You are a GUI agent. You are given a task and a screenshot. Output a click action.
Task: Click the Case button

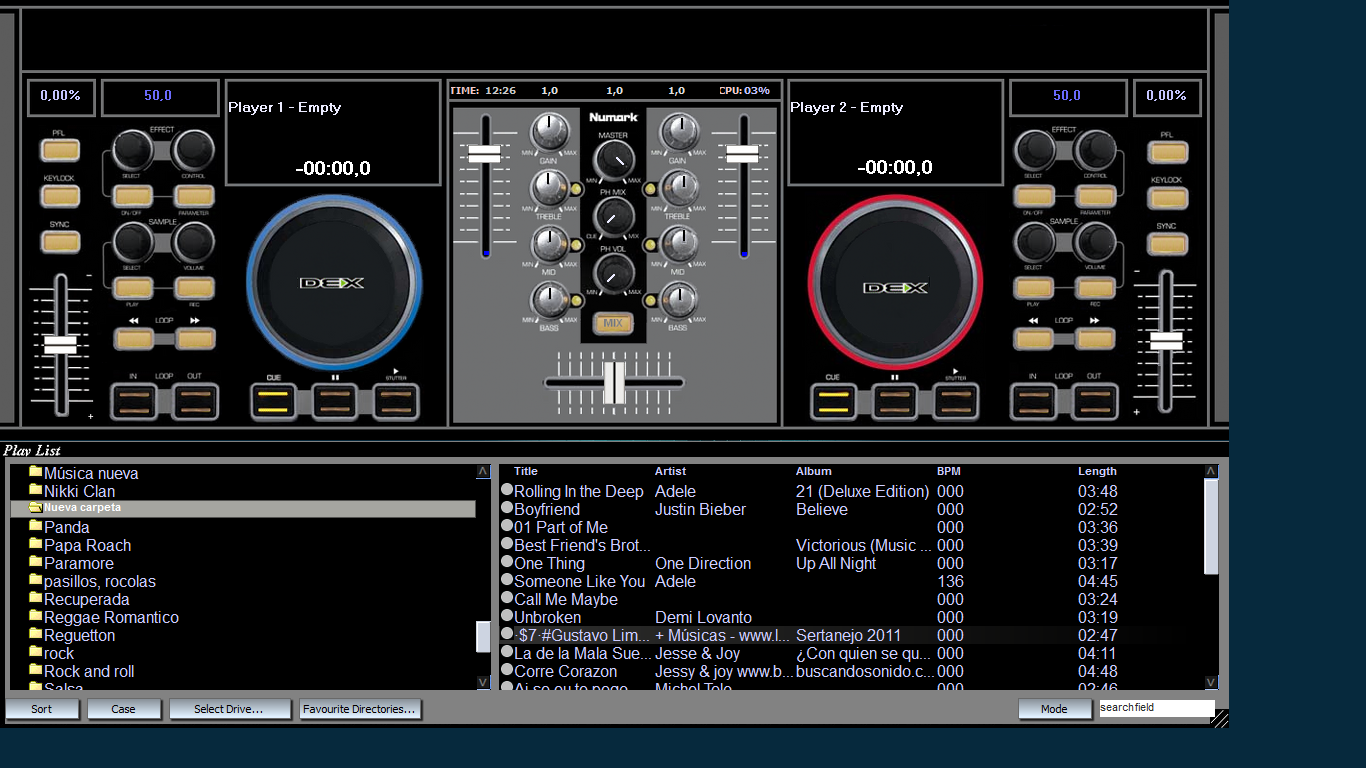[x=123, y=708]
